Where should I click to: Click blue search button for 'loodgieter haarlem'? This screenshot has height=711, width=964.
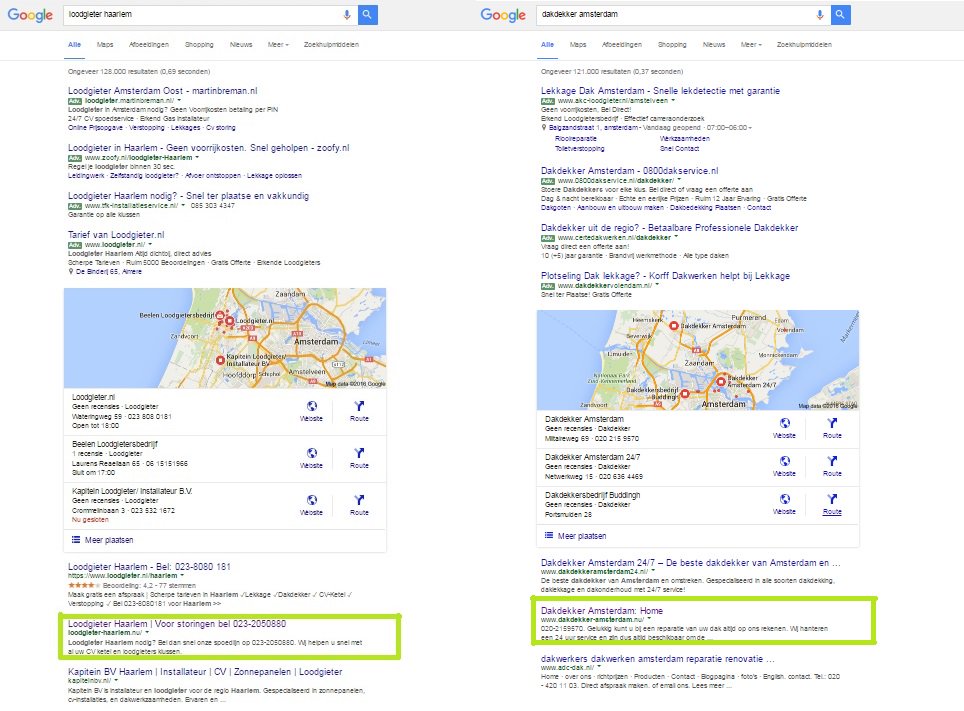point(367,15)
